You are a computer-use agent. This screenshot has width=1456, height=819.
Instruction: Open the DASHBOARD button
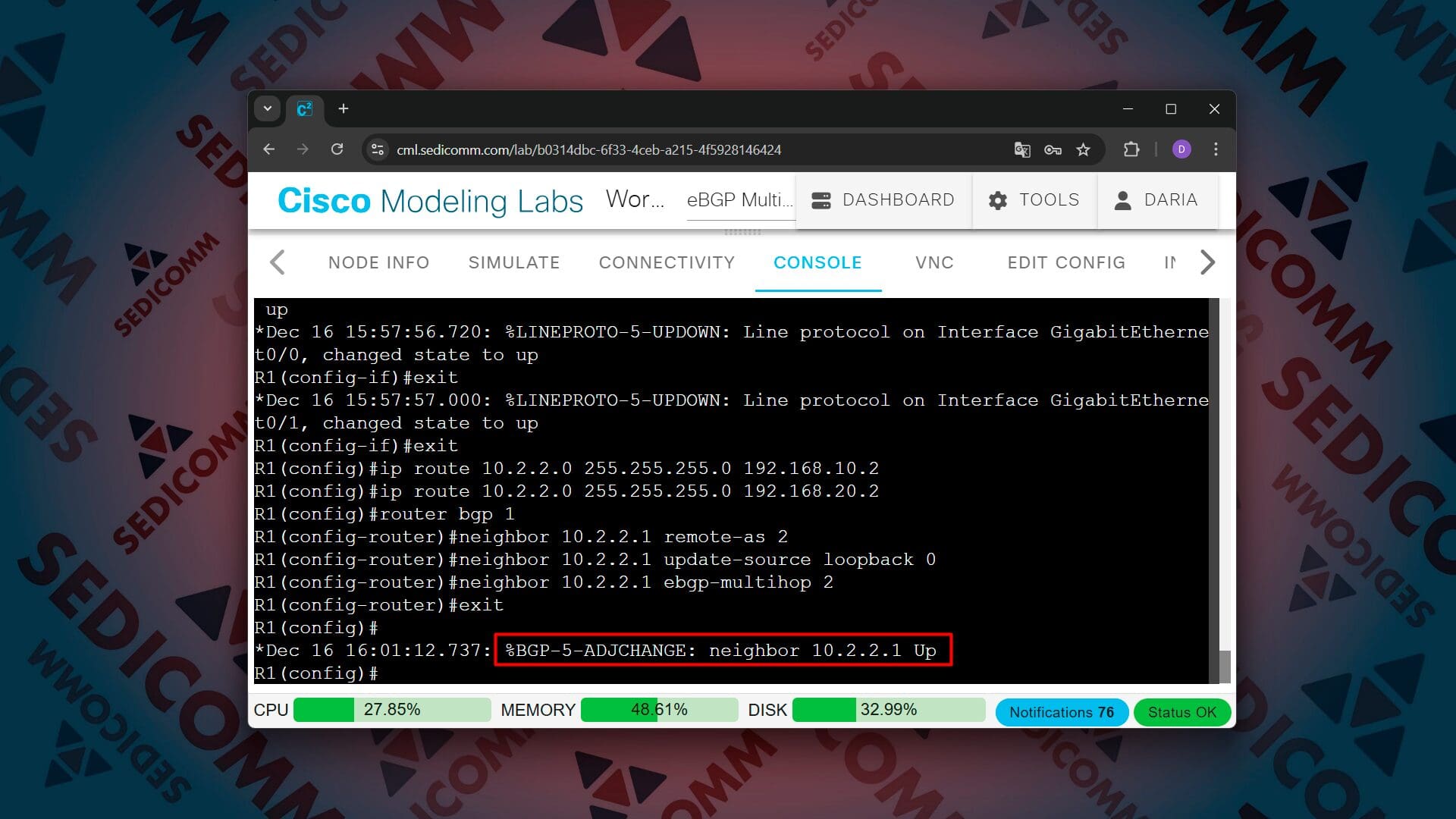click(x=883, y=199)
